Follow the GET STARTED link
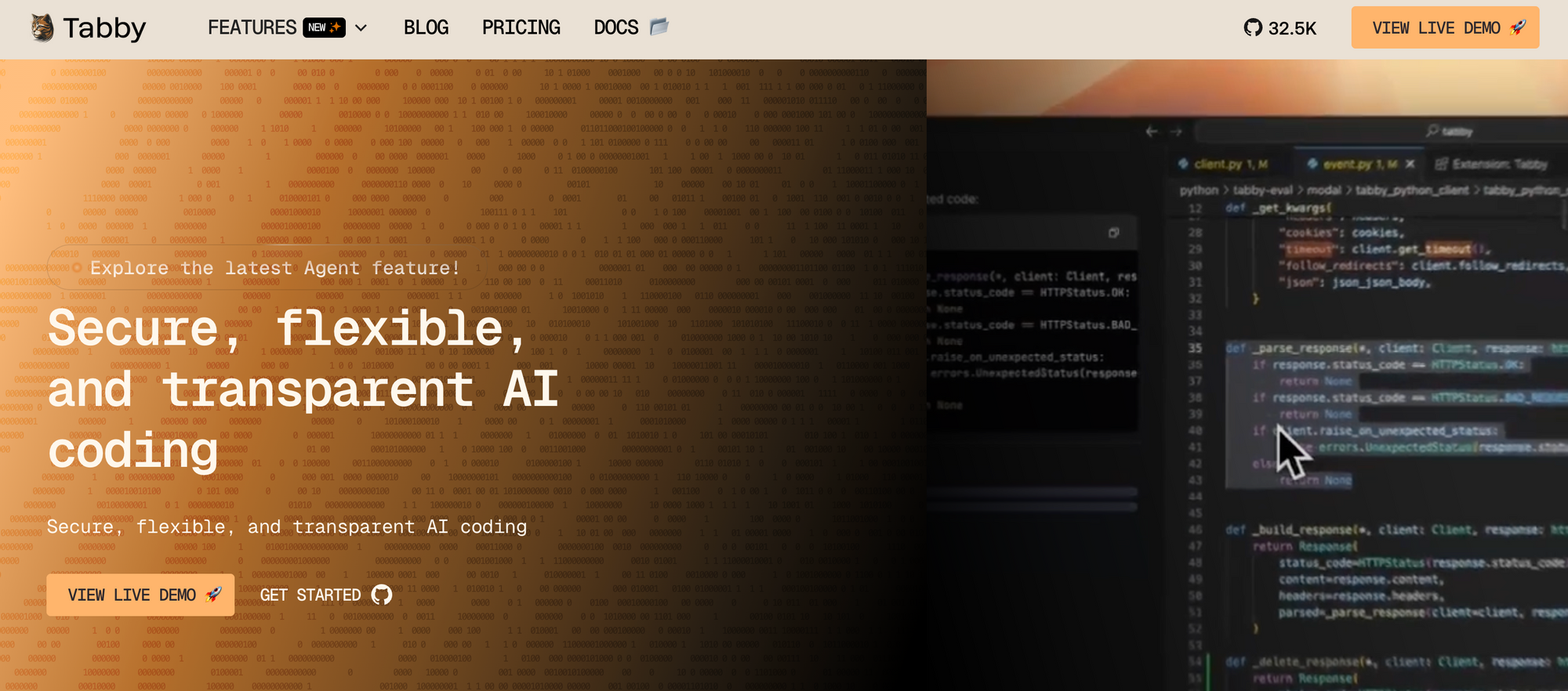The height and width of the screenshot is (691, 1568). (x=310, y=595)
